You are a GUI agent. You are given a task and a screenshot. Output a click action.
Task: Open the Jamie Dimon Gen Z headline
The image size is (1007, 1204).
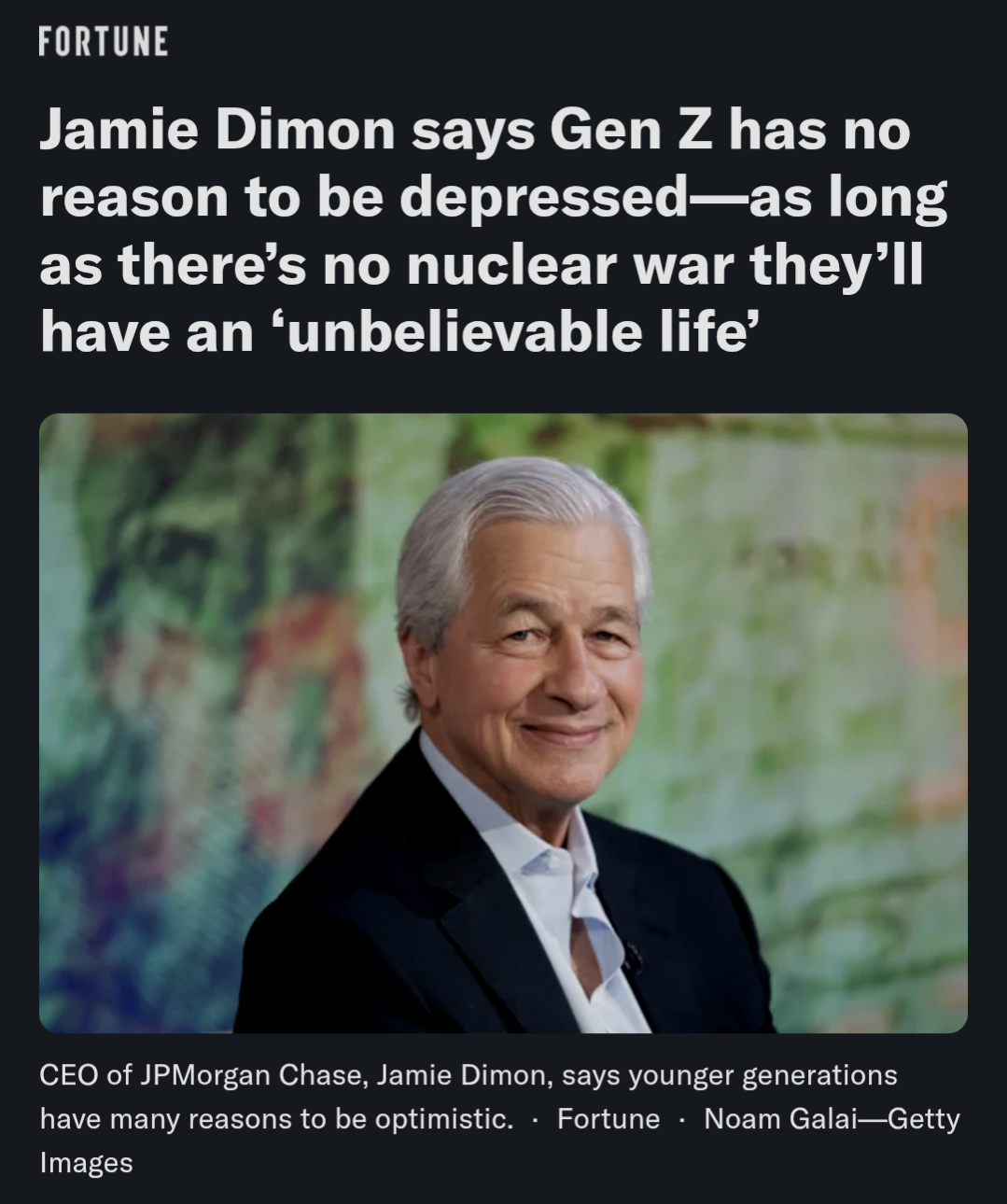click(x=493, y=231)
